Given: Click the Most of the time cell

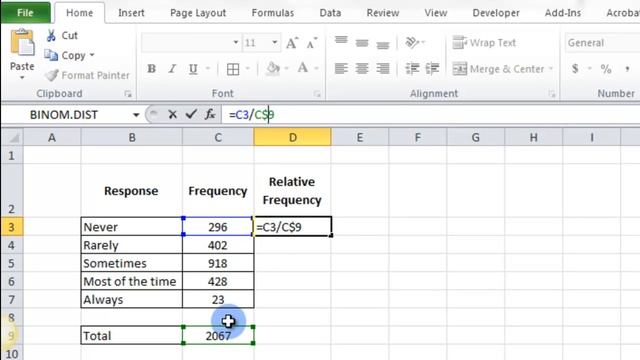Looking at the screenshot, I should 131,281.
